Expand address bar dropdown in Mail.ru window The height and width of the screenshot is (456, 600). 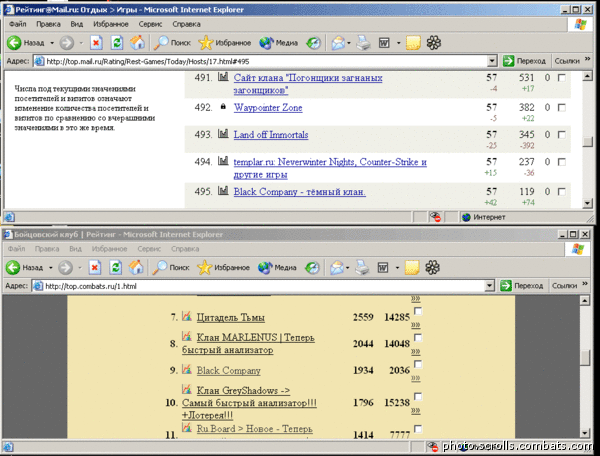(x=492, y=61)
